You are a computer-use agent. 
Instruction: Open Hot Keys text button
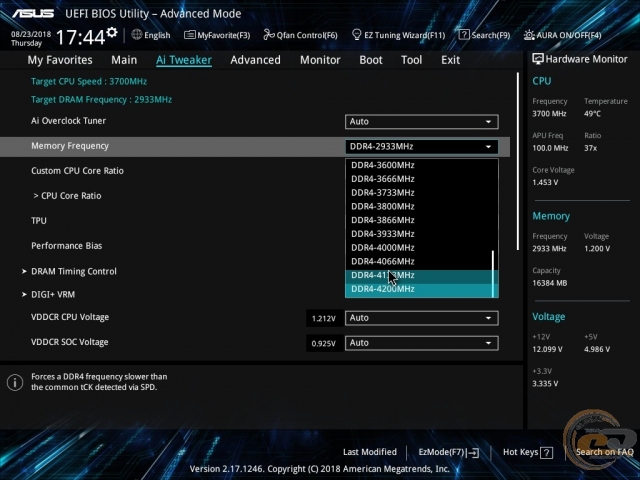coord(520,452)
